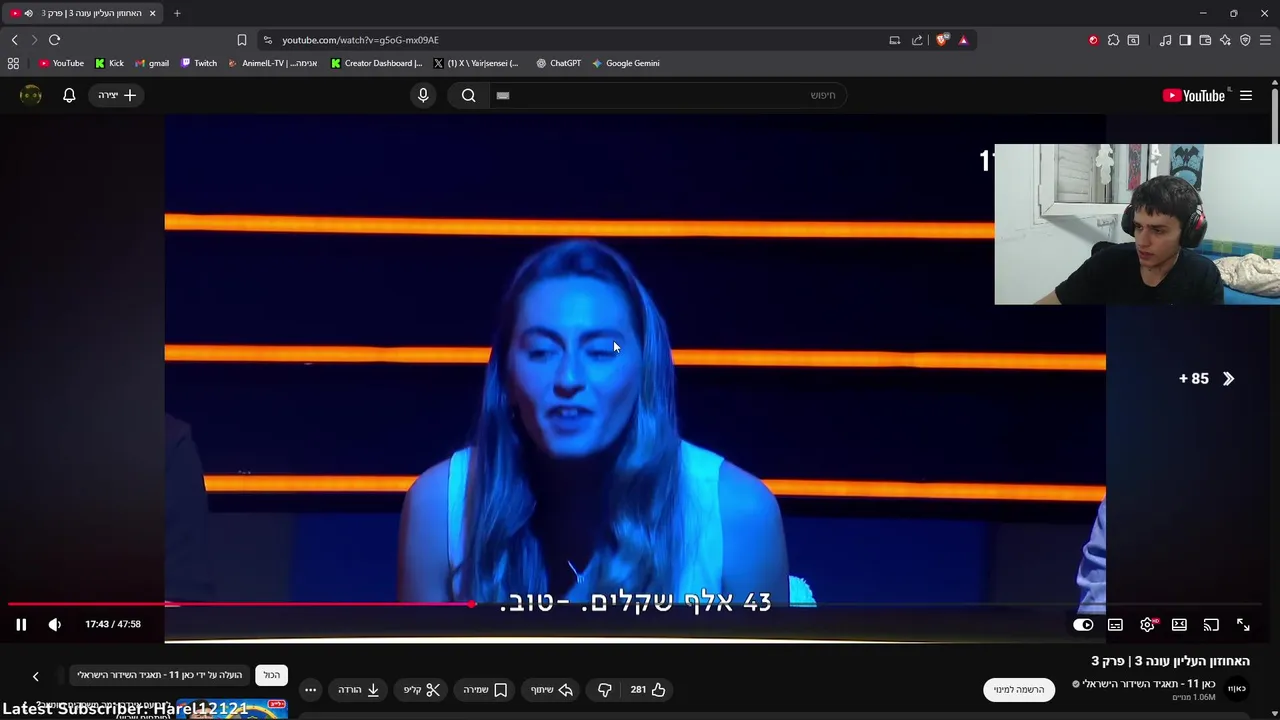Open the כאן 11 channel avatar

pyautogui.click(x=1237, y=688)
